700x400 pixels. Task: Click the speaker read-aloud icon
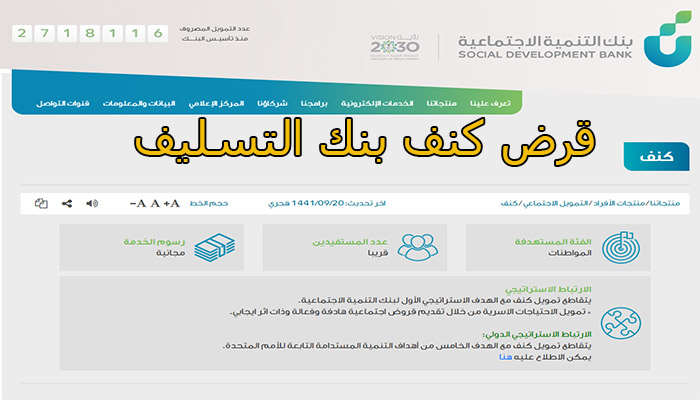pyautogui.click(x=92, y=204)
